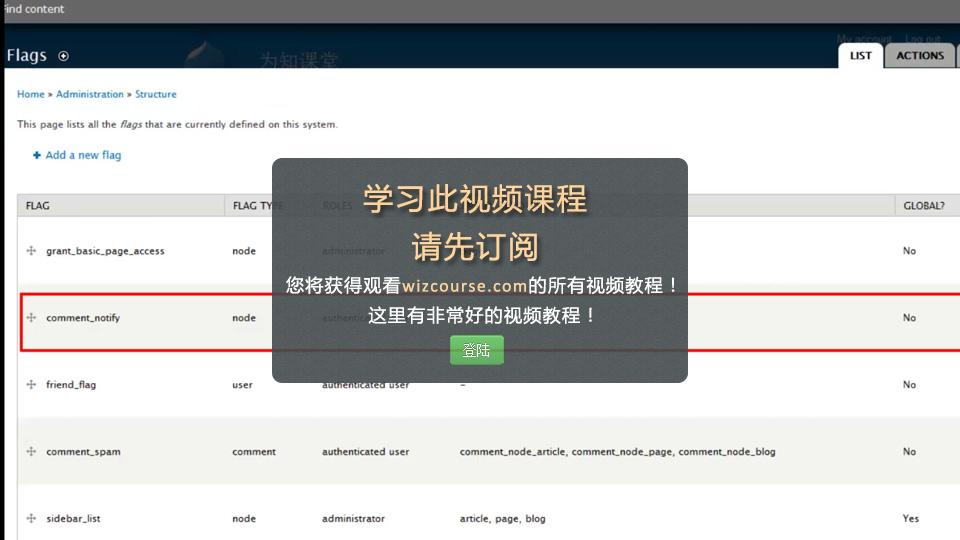
Task: Click 'No' global value for comment_spam
Action: coord(909,451)
